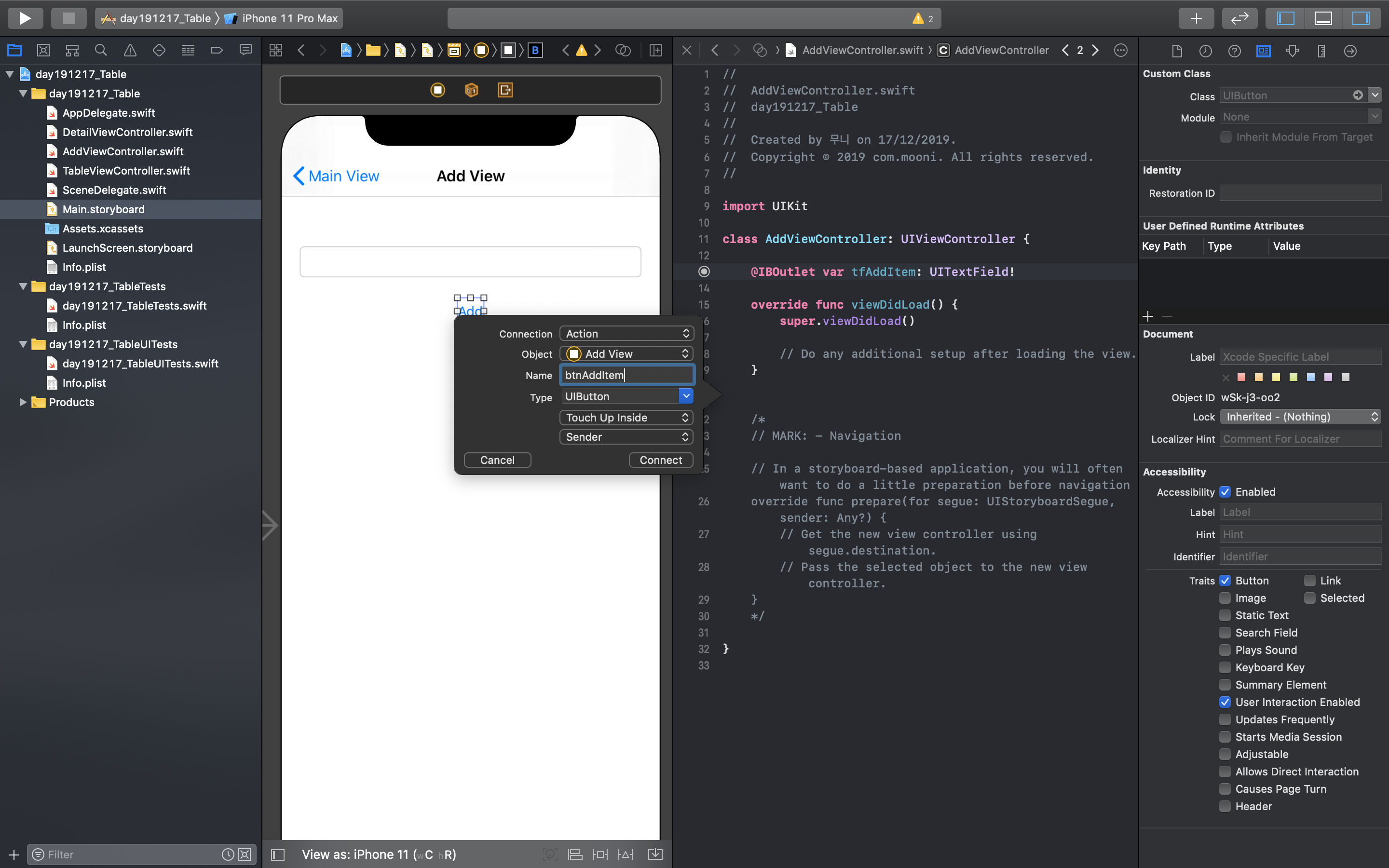This screenshot has width=1389, height=868.
Task: Open the Connection type dropdown
Action: tap(626, 334)
